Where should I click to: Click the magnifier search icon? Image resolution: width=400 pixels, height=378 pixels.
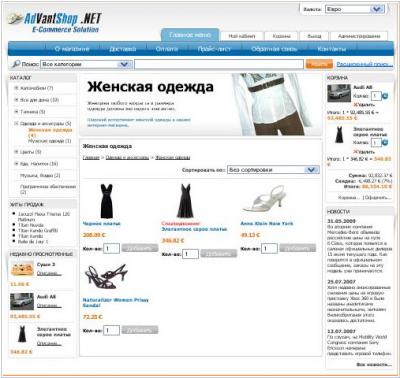16,64
